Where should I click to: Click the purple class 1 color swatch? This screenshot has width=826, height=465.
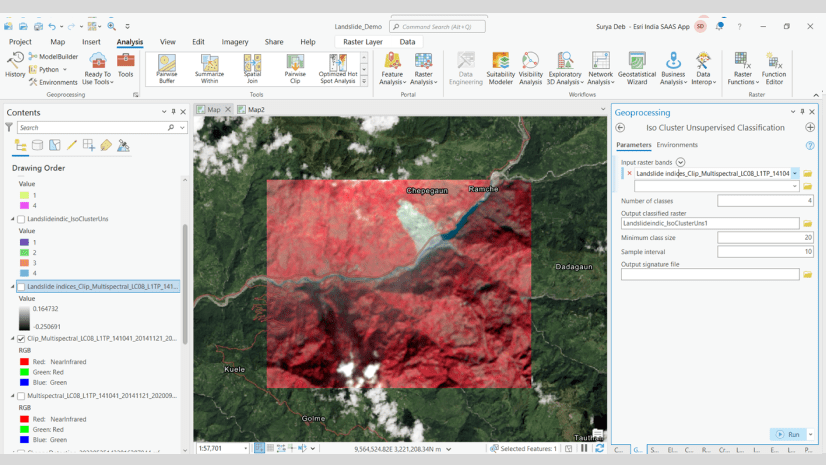tap(24, 242)
